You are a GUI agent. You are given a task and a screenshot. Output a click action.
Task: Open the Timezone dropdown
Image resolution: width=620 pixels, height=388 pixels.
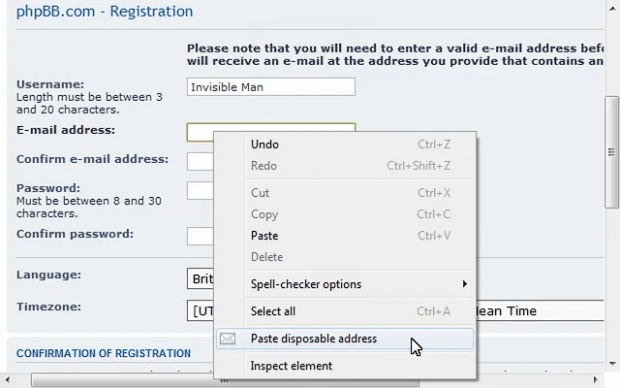(x=200, y=311)
